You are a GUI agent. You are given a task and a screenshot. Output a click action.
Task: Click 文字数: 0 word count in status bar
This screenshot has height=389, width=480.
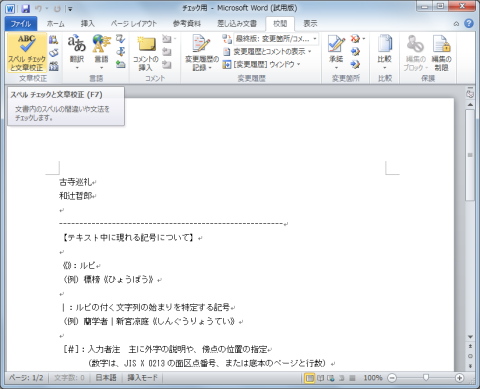coord(69,378)
